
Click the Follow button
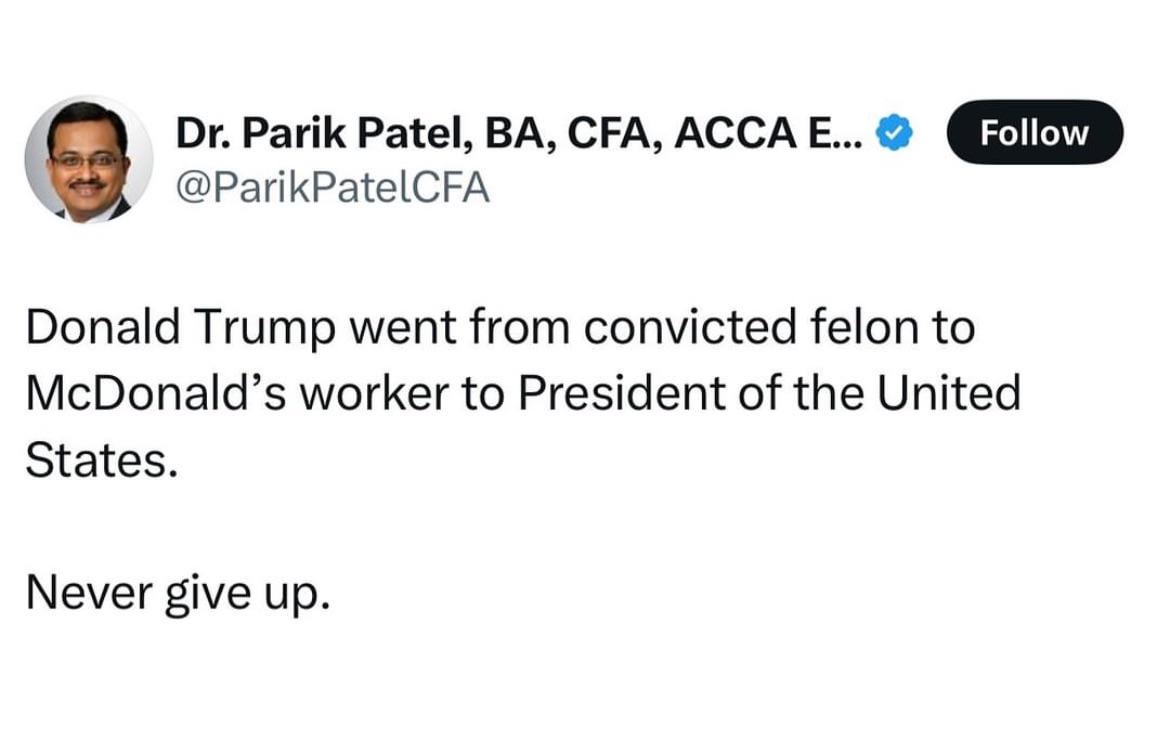[1035, 132]
